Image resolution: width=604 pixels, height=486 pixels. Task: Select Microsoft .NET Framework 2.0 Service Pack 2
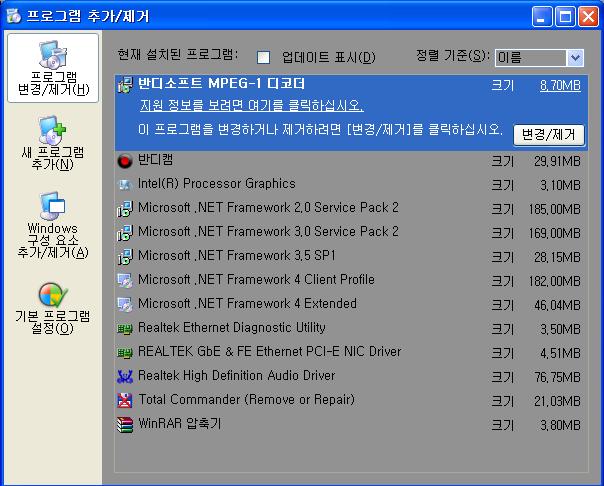[x=351, y=209]
